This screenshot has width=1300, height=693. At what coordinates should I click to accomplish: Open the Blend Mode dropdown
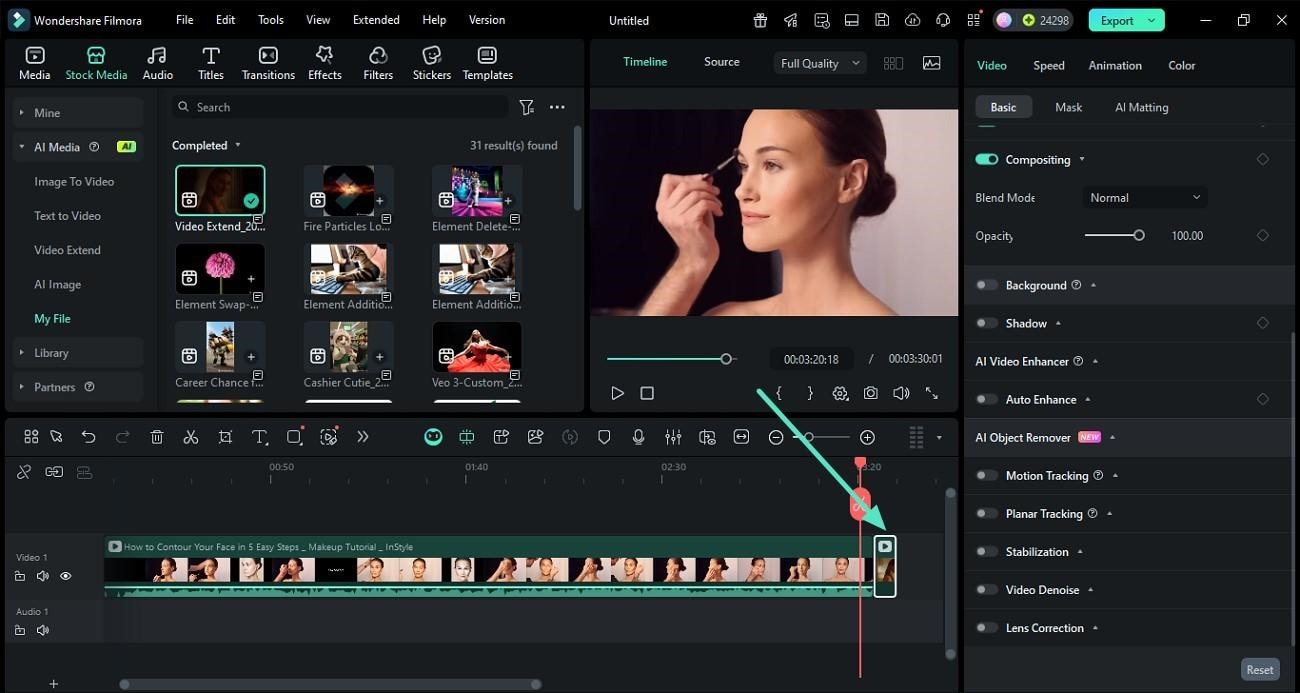pos(1143,197)
